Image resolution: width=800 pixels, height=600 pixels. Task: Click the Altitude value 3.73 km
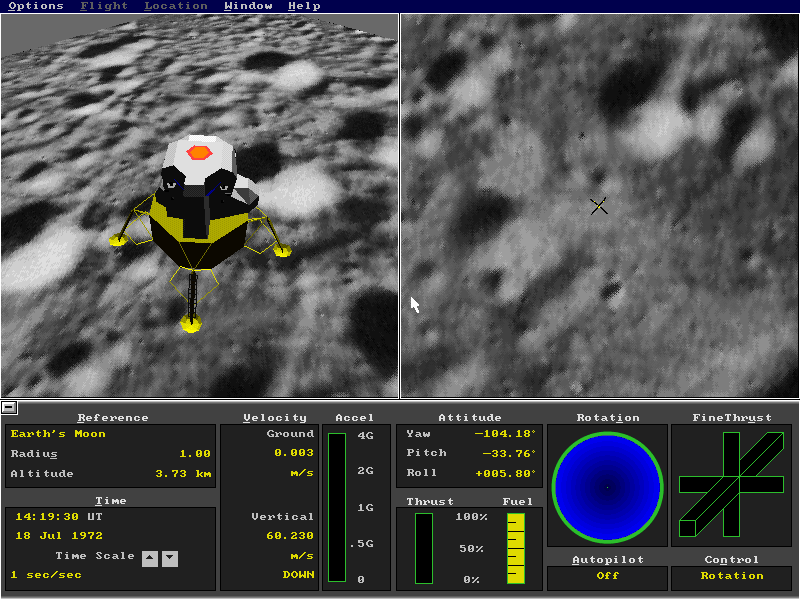(183, 473)
